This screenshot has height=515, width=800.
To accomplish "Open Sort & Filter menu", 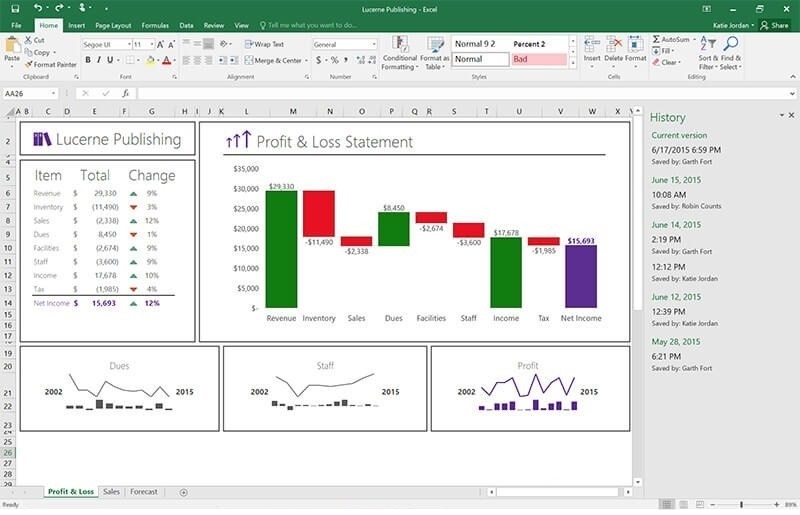I will pos(708,53).
